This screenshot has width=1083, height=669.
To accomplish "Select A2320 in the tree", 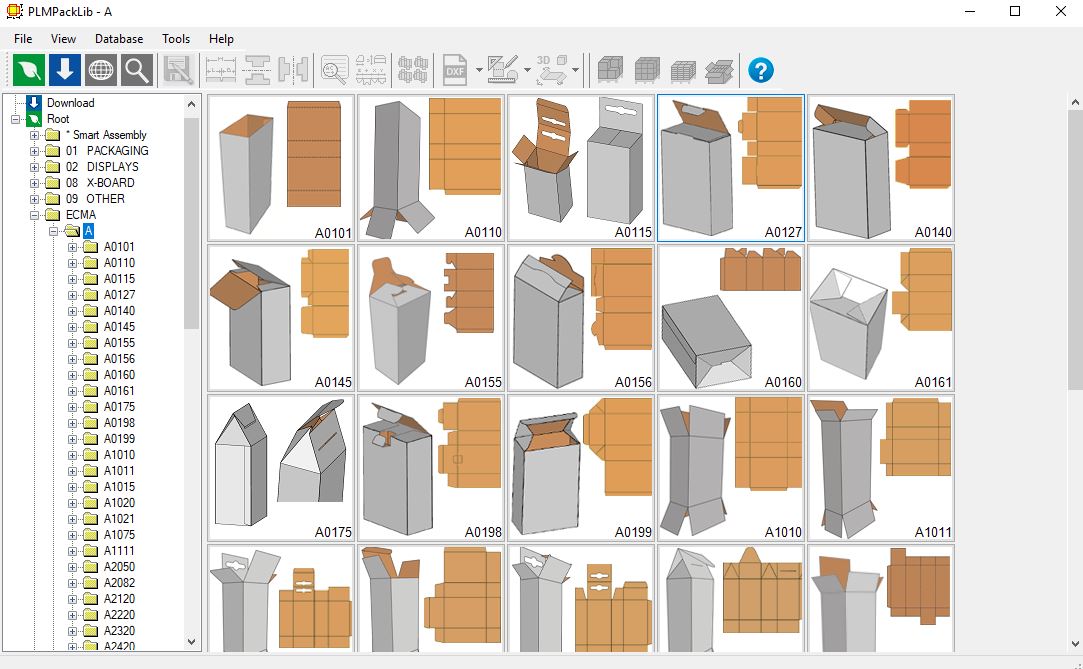I will [119, 630].
